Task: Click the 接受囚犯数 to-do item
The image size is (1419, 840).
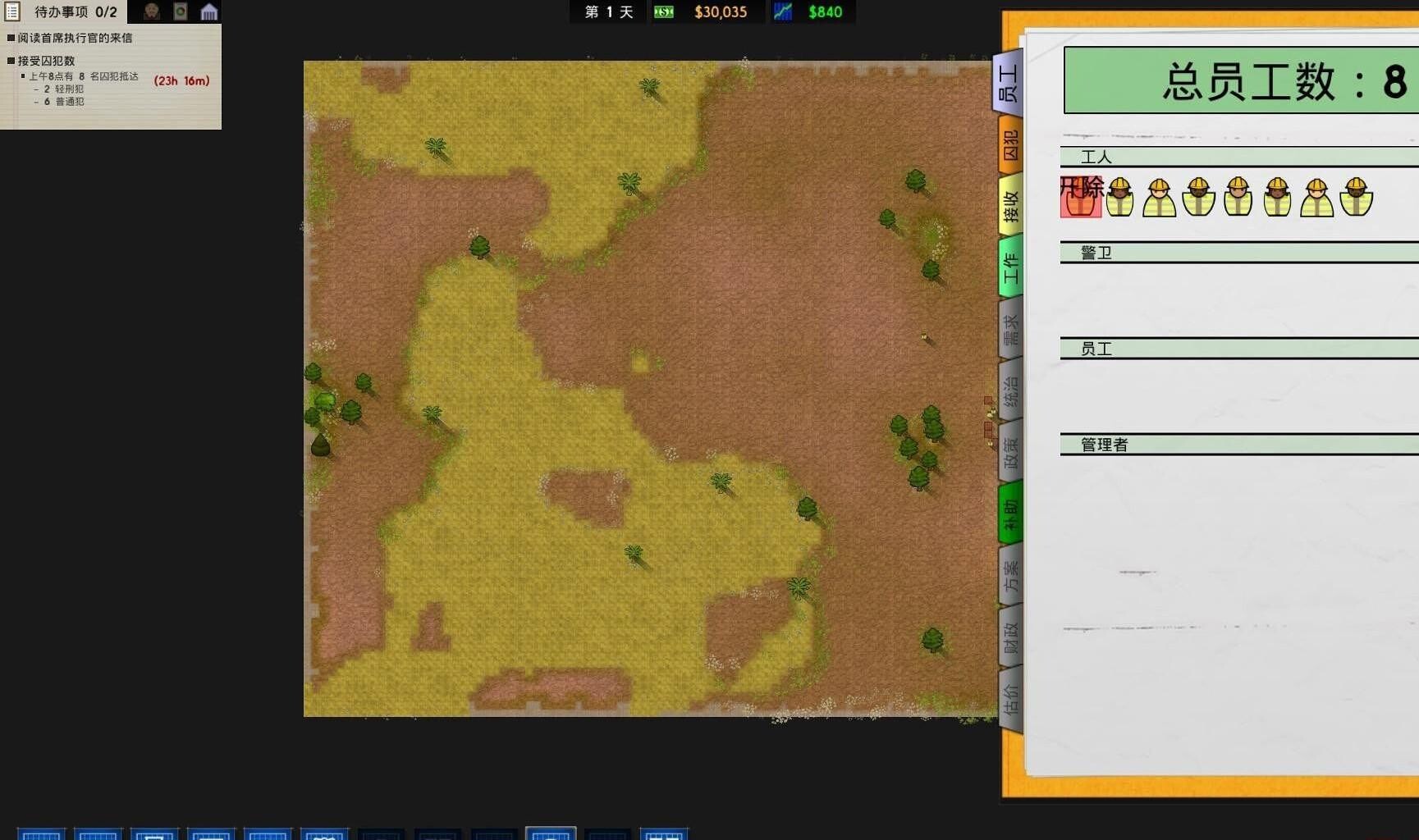Action: [46, 61]
